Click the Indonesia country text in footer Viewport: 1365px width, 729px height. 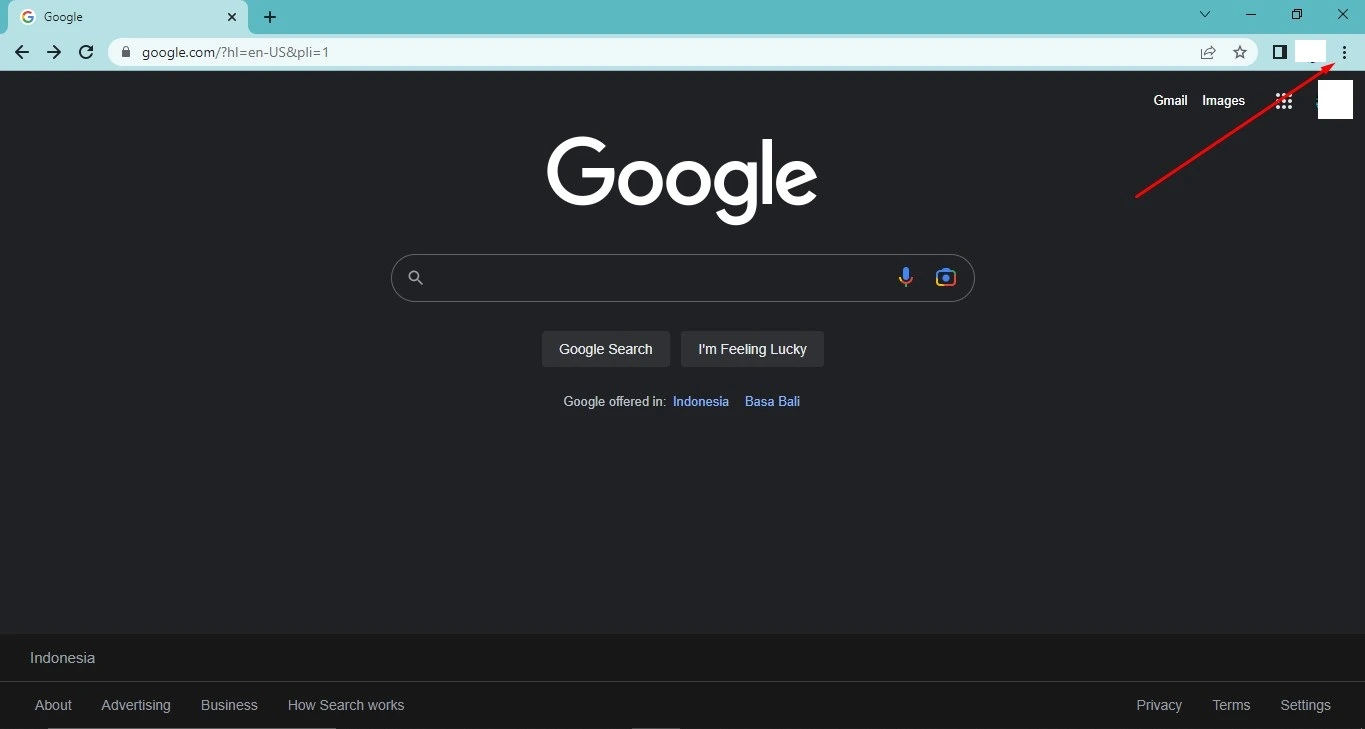click(62, 658)
